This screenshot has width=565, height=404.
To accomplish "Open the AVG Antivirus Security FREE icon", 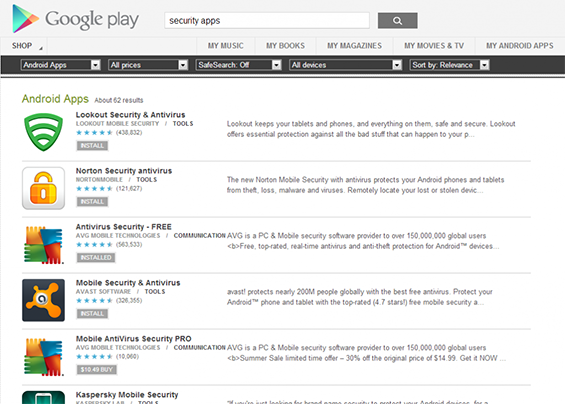I will [x=44, y=245].
